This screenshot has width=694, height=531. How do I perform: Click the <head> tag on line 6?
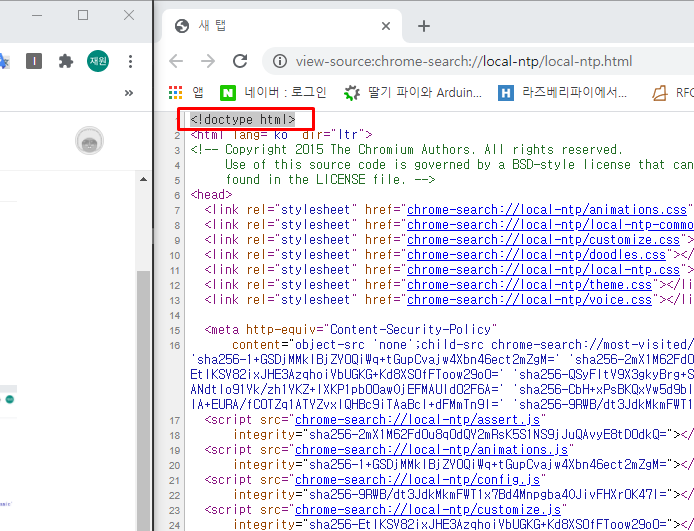(x=212, y=195)
